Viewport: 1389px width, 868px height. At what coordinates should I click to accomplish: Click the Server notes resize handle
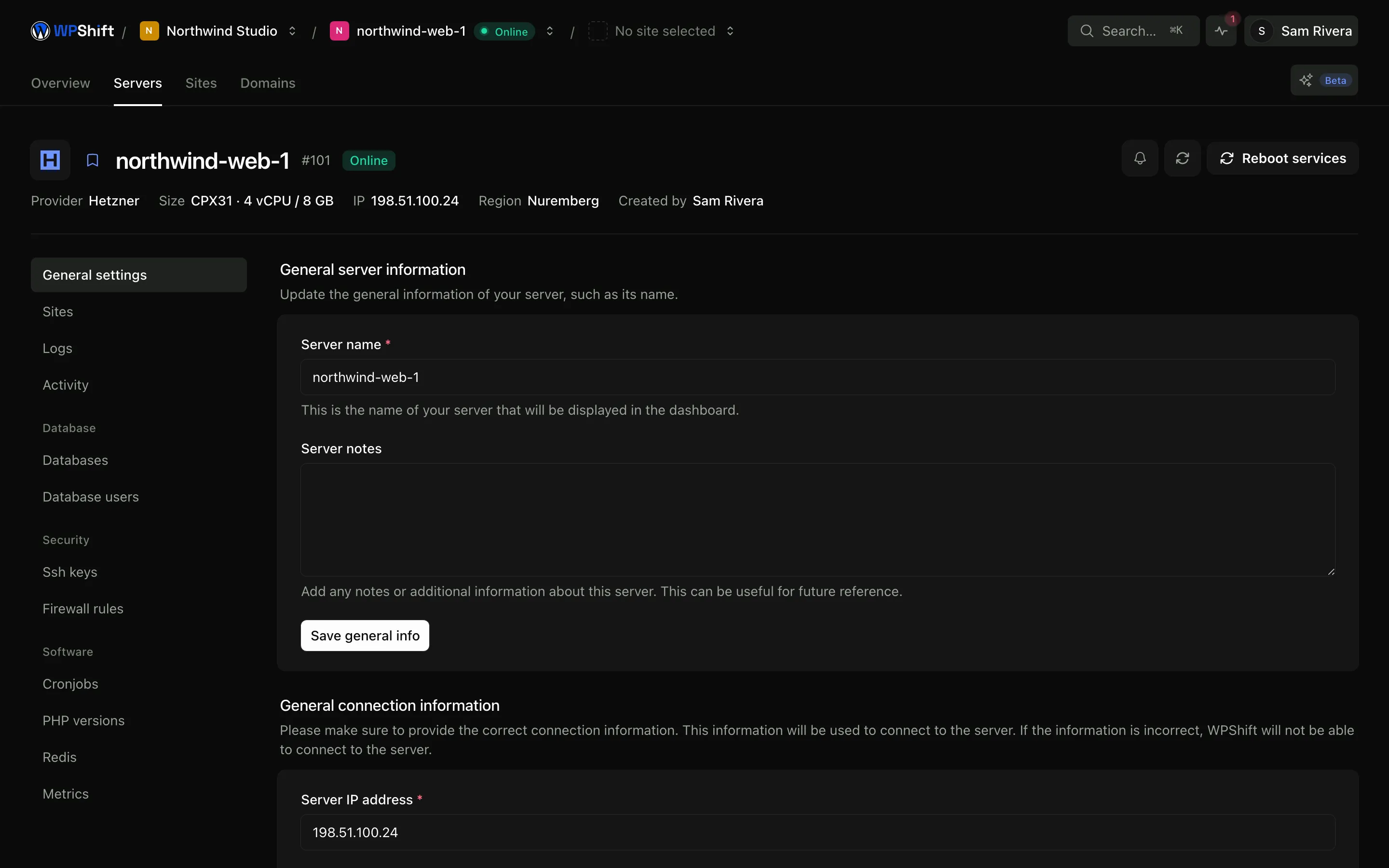coord(1331,571)
